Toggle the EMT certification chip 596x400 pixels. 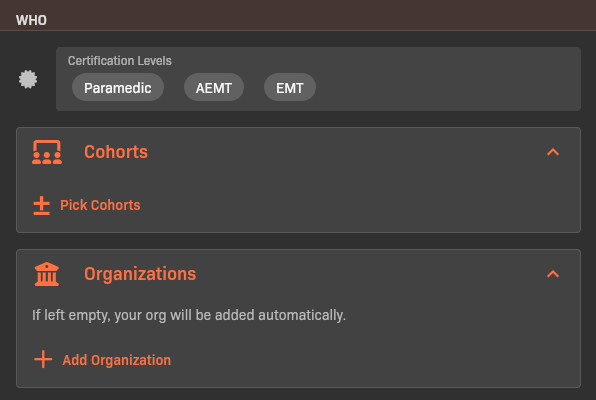point(290,87)
